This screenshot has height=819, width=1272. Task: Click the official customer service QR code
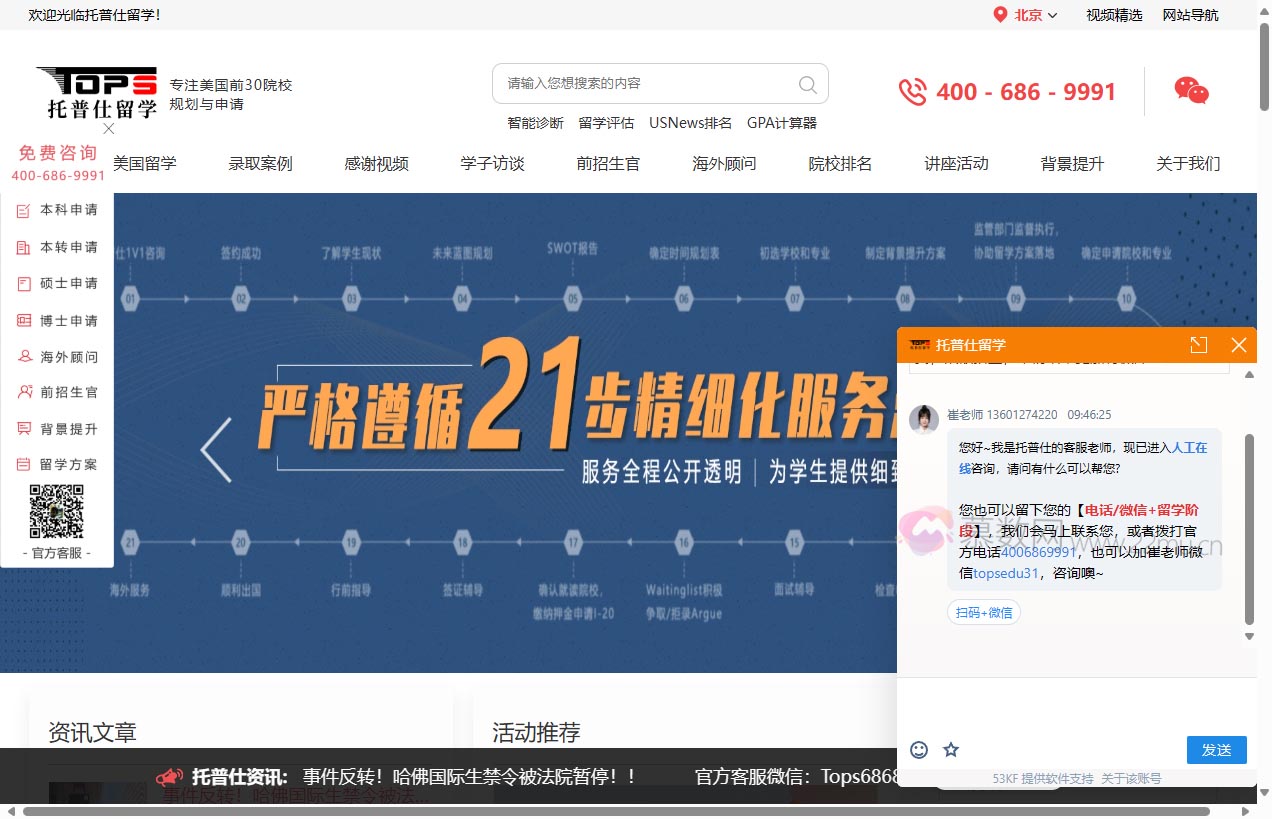[57, 514]
